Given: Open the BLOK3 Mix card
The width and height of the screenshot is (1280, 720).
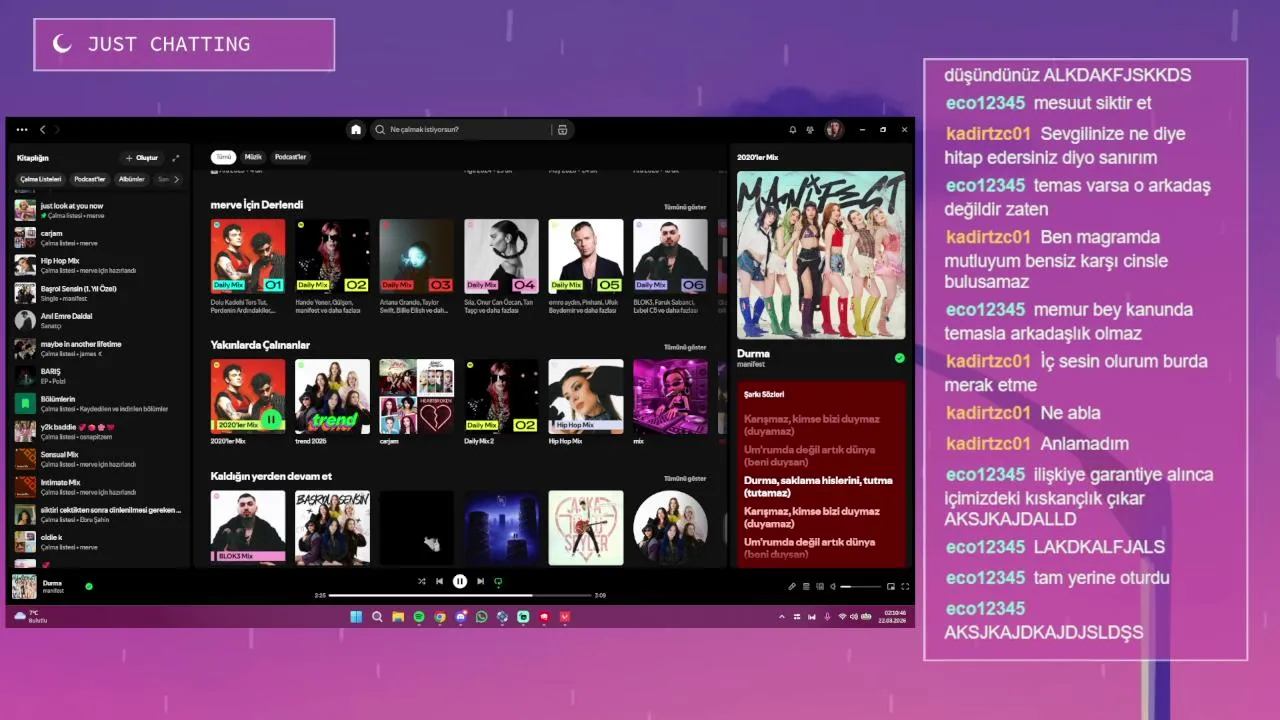Looking at the screenshot, I should [x=248, y=527].
